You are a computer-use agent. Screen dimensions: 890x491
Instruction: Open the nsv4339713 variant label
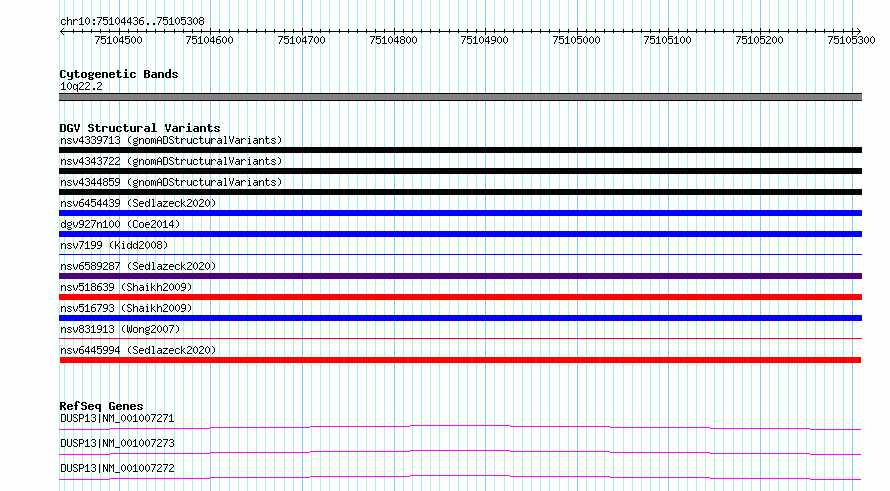tap(171, 140)
